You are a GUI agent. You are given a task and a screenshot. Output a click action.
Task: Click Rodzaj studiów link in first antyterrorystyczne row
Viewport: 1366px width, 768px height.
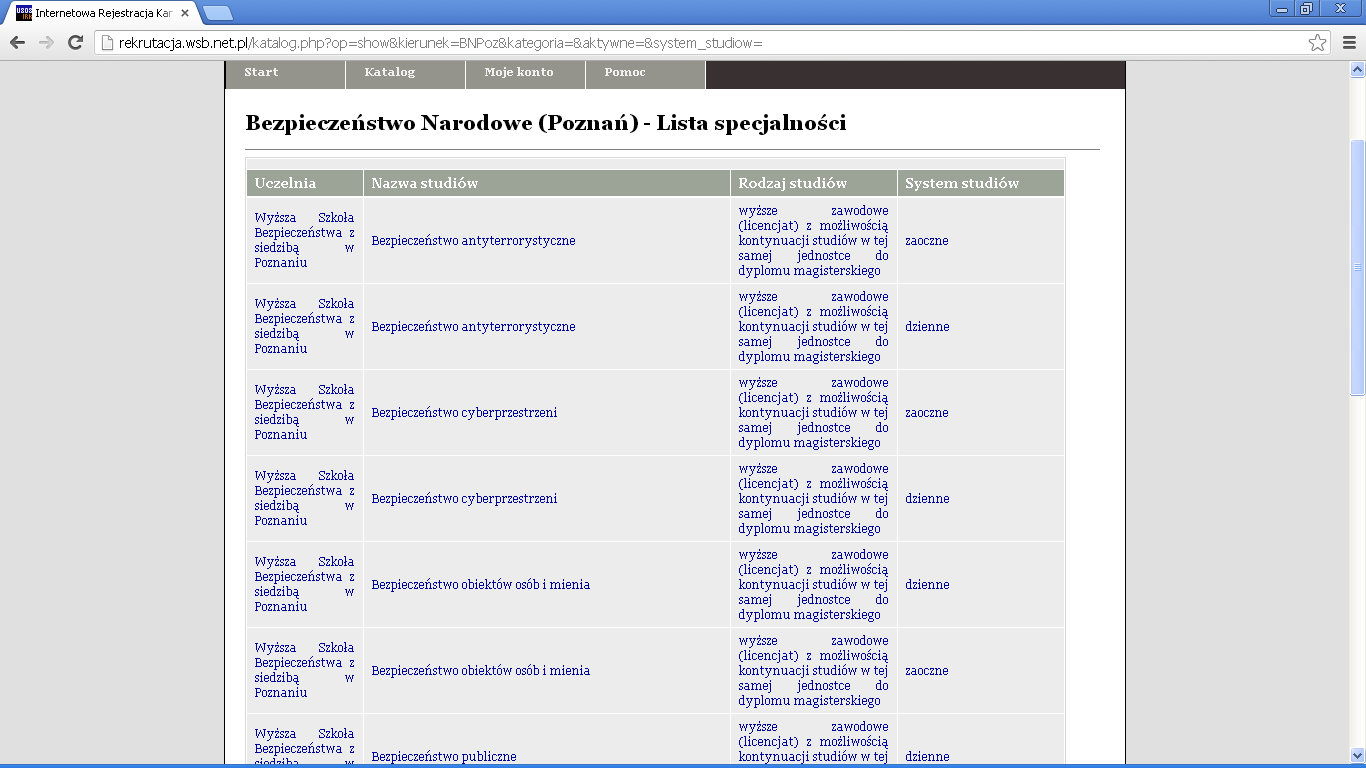click(x=813, y=241)
